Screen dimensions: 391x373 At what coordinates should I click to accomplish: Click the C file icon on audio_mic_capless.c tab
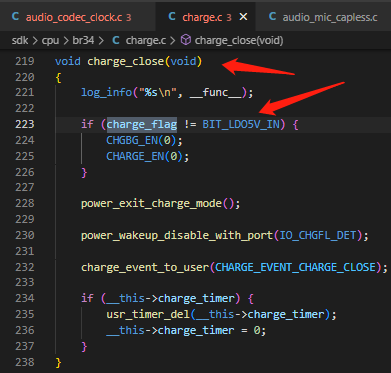(x=272, y=16)
